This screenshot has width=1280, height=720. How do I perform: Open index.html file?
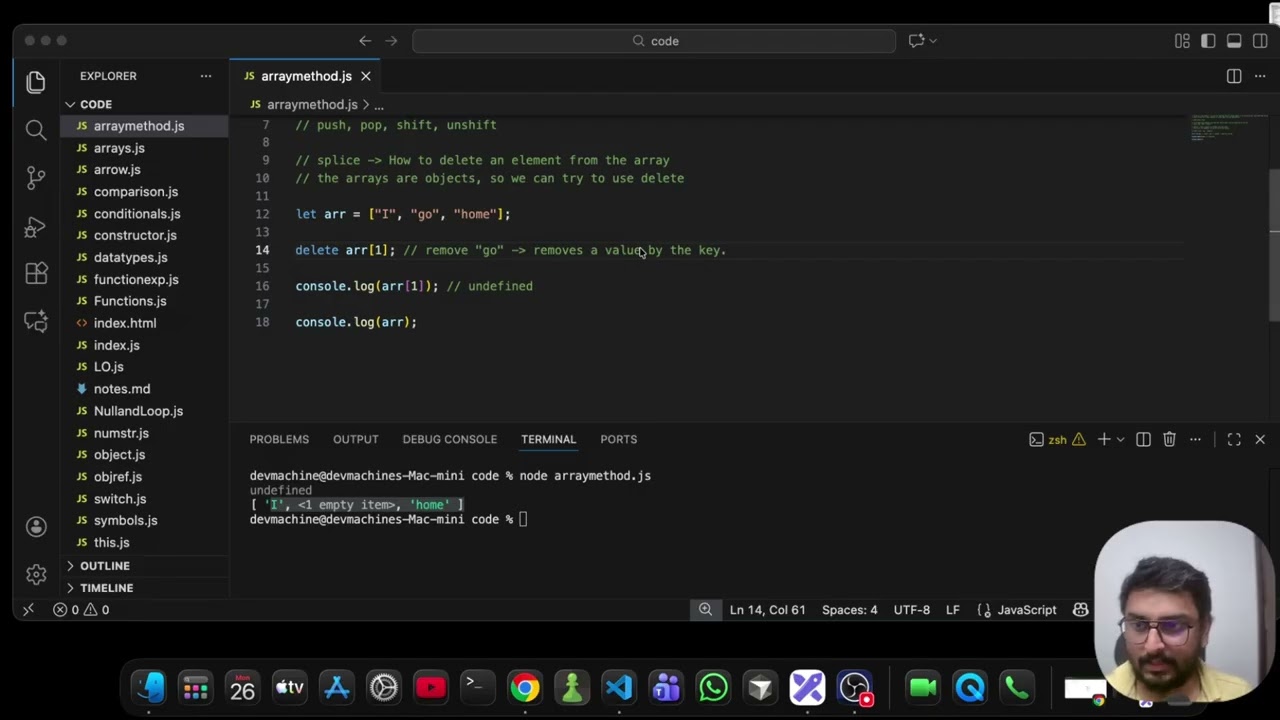[x=125, y=323]
